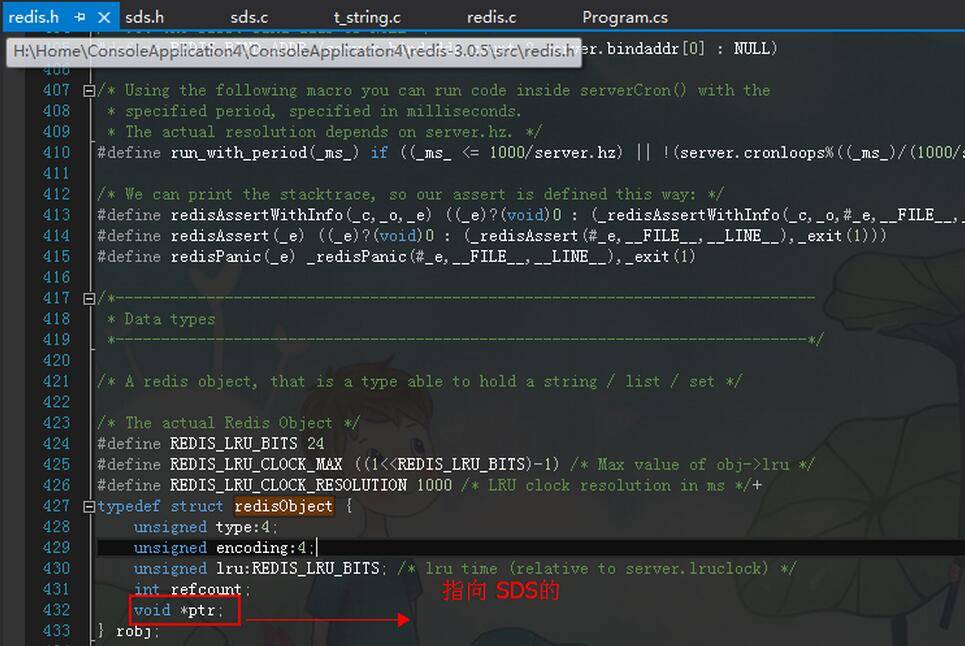This screenshot has height=646, width=965.
Task: Open the sds.c tab
Action: coord(249,17)
